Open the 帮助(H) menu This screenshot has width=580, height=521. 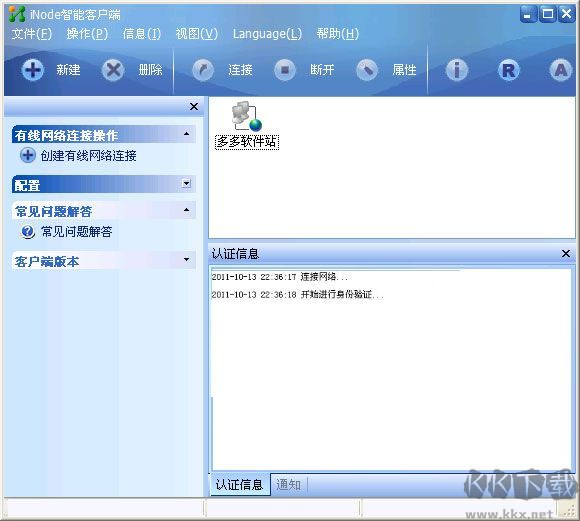pos(338,34)
